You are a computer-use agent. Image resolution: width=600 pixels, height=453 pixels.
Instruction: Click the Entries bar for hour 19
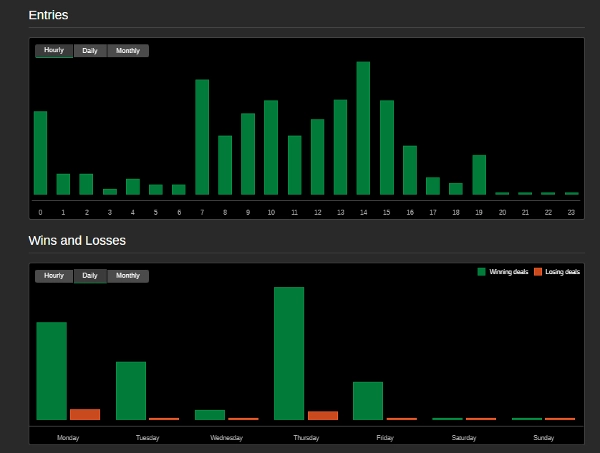(x=479, y=175)
